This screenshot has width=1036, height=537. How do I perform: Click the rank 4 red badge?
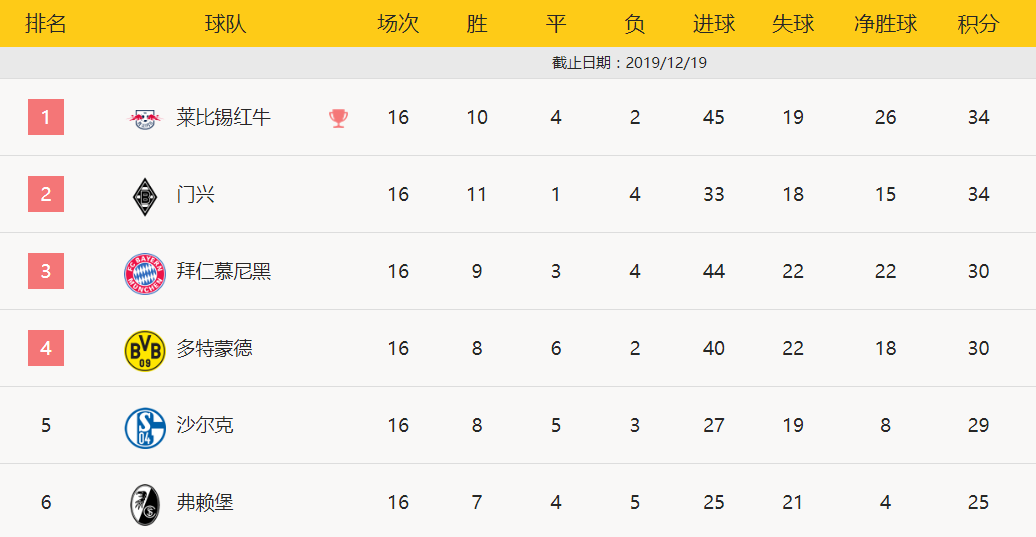[46, 348]
